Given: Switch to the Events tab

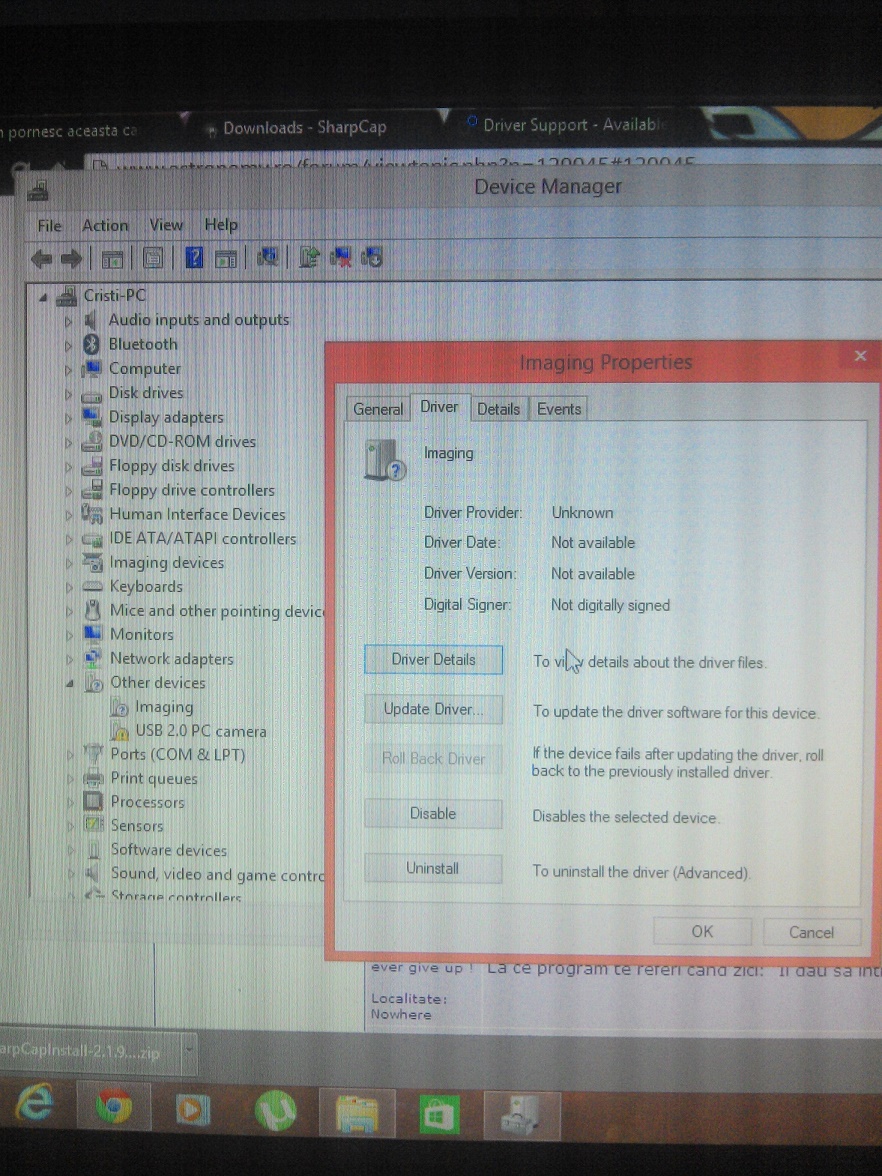Looking at the screenshot, I should pyautogui.click(x=559, y=409).
